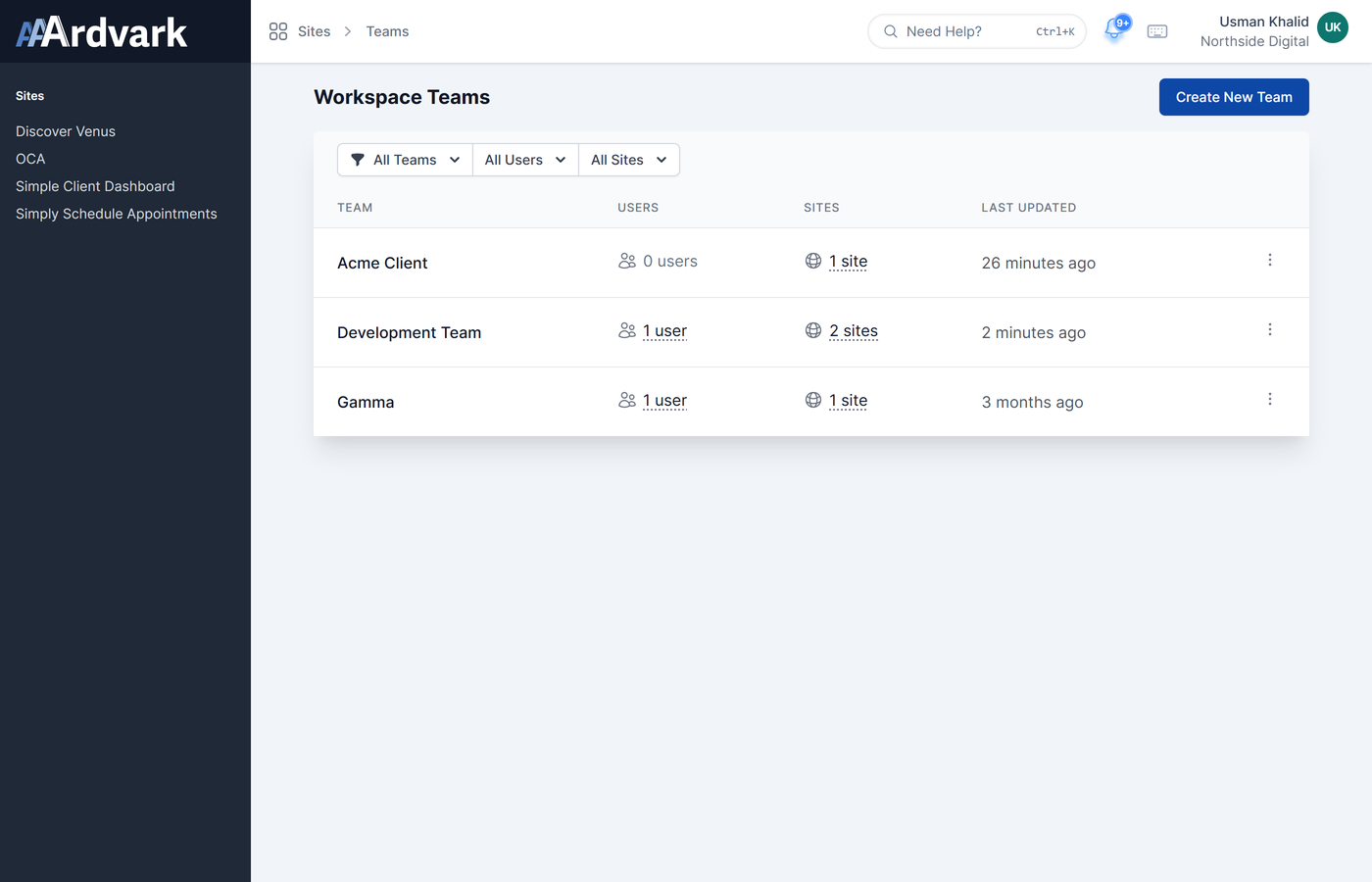This screenshot has width=1372, height=882.
Task: Click the 3 months ago timestamp
Action: (1033, 402)
